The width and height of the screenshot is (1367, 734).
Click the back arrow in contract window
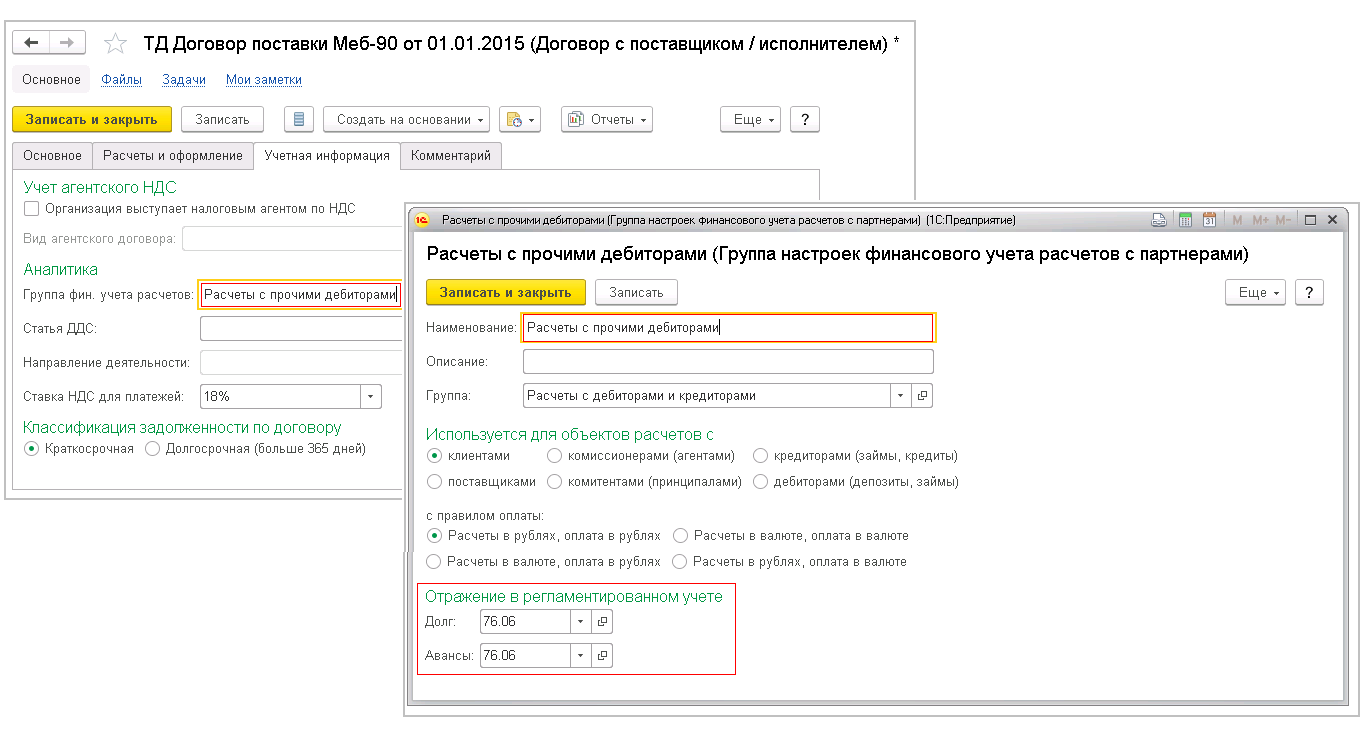click(31, 43)
